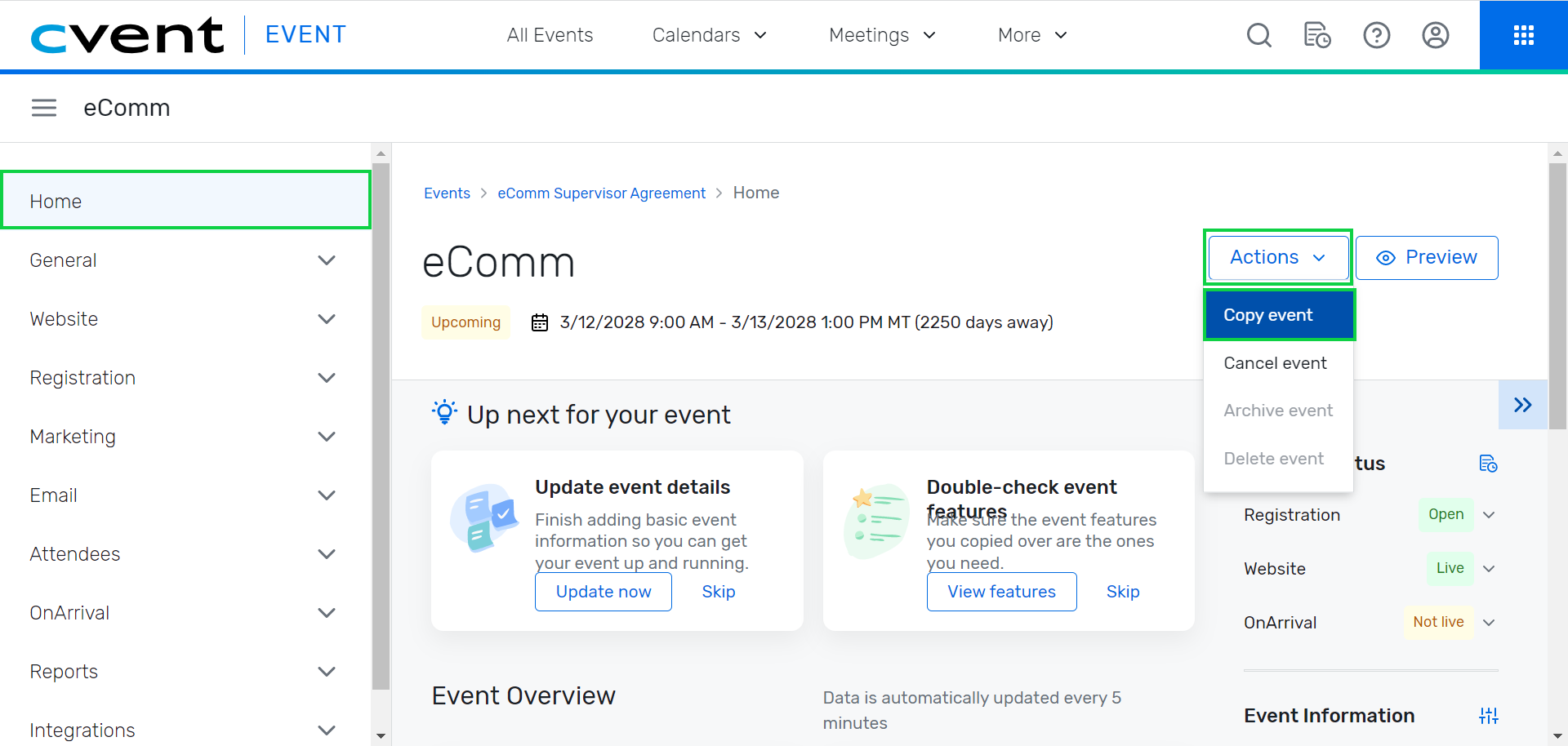Select Delete event menu entry
The width and height of the screenshot is (1568, 746).
1278,459
